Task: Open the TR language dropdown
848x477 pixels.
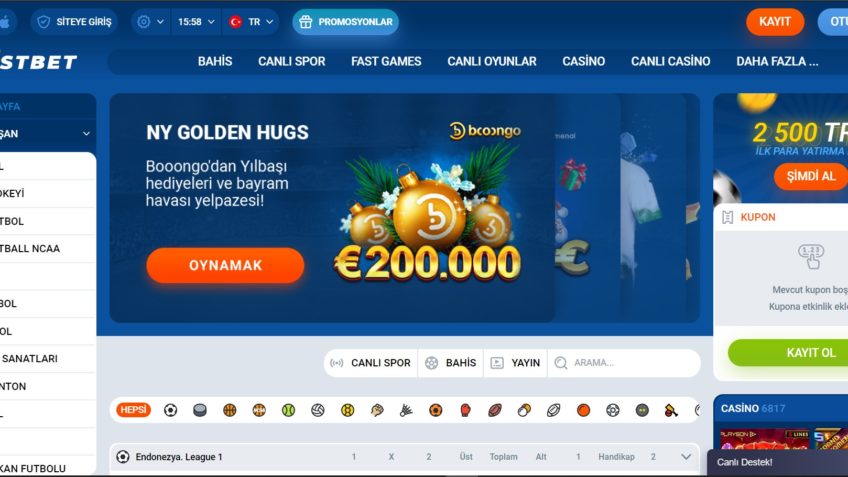Action: click(x=251, y=22)
